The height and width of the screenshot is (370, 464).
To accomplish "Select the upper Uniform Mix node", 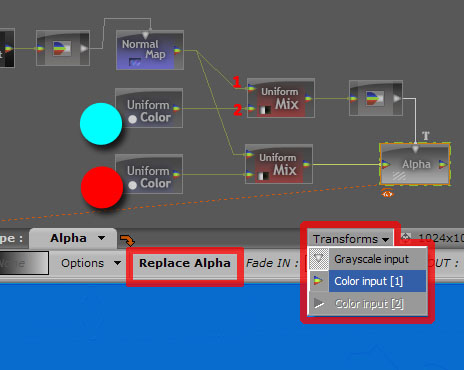I will [281, 98].
